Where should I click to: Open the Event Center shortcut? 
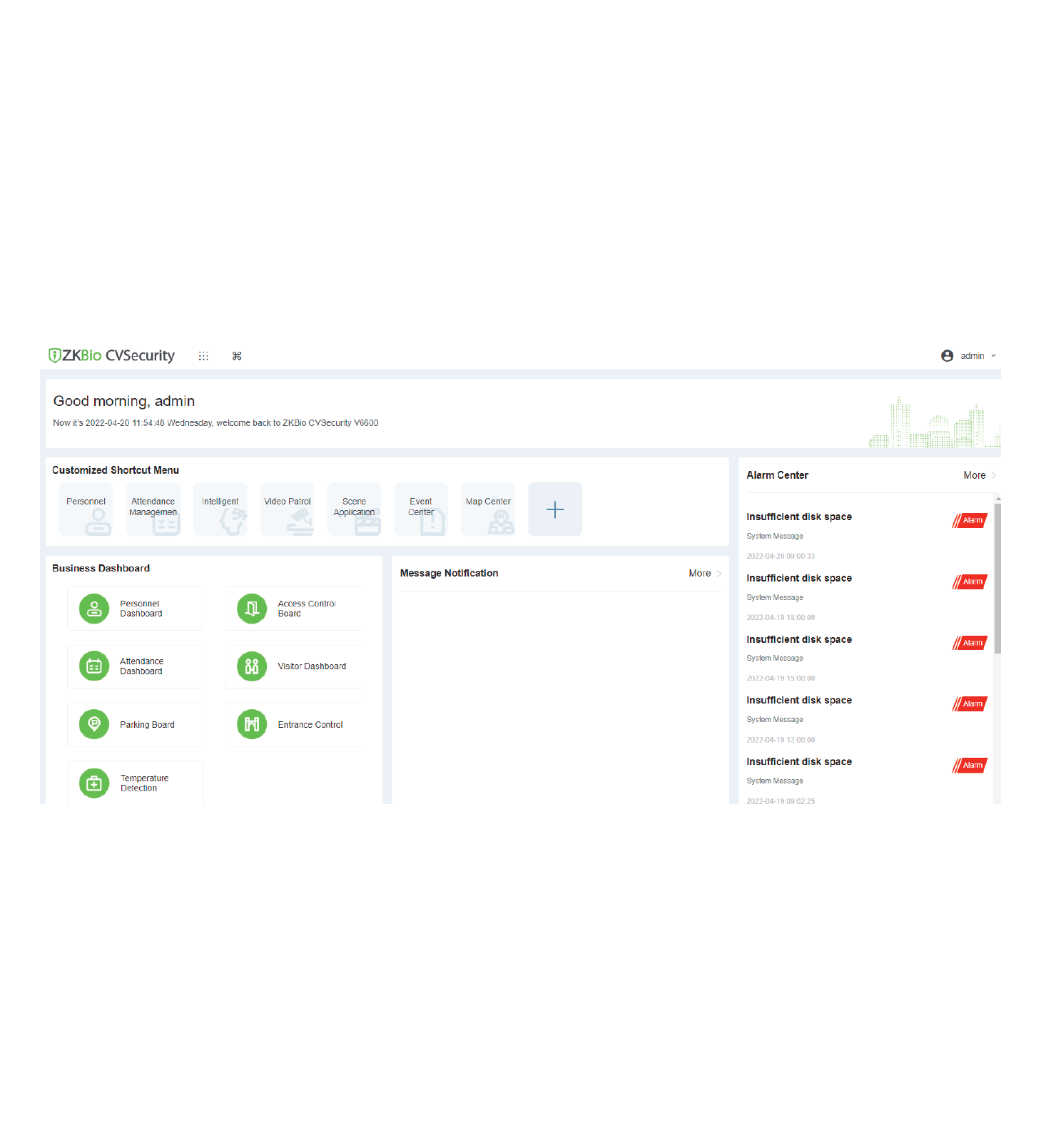coord(421,509)
